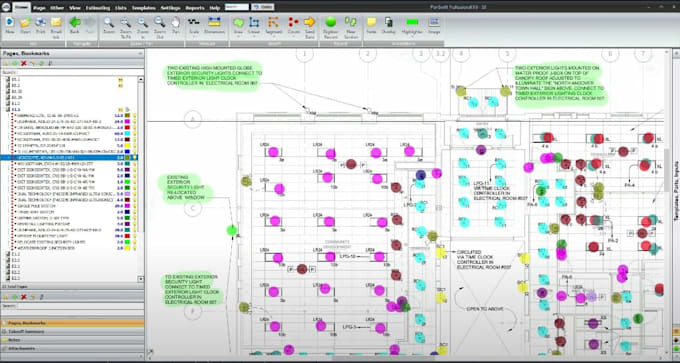Viewport: 680px width, 363px height.
Task: Click the Image insert icon
Action: (x=434, y=22)
